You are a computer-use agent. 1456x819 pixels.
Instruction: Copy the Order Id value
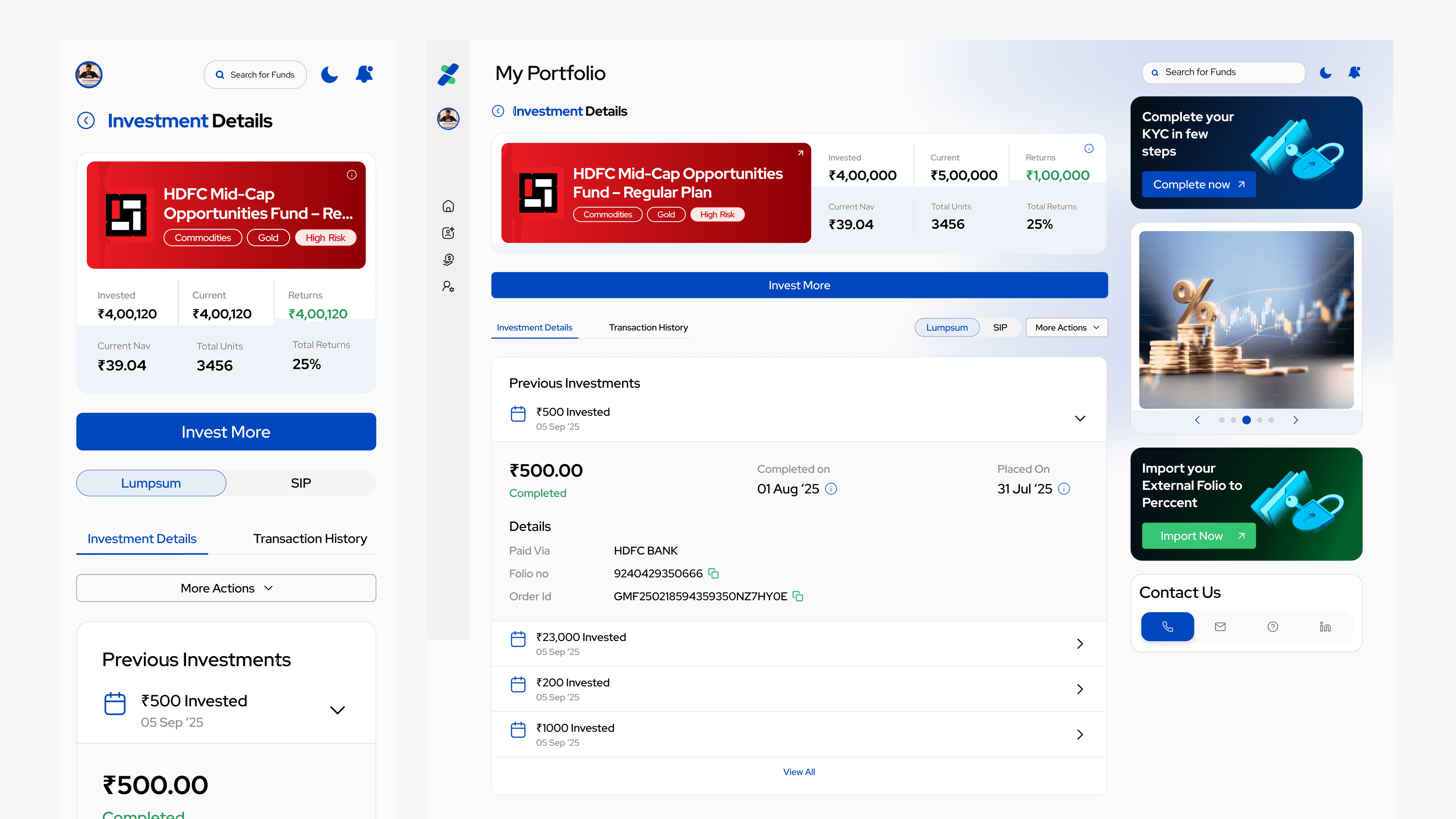798,596
